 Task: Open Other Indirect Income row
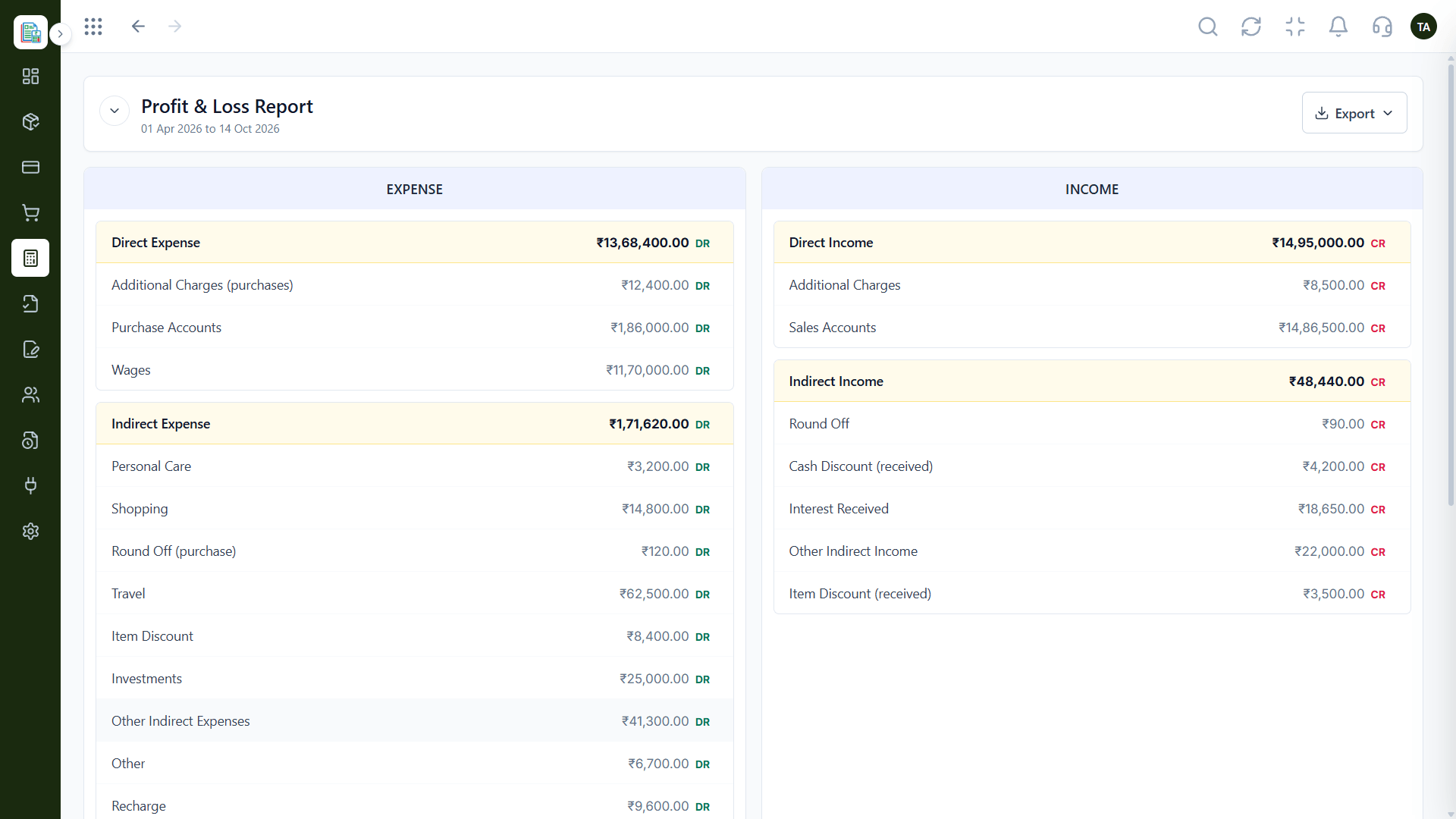(1092, 551)
